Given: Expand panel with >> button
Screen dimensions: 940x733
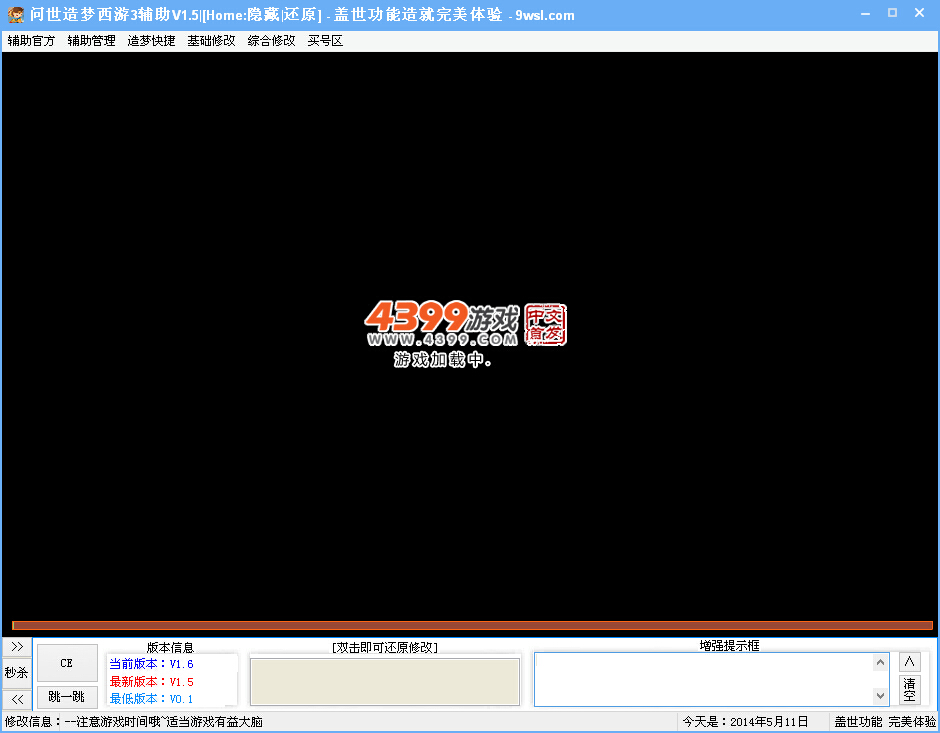Looking at the screenshot, I should tap(17, 647).
